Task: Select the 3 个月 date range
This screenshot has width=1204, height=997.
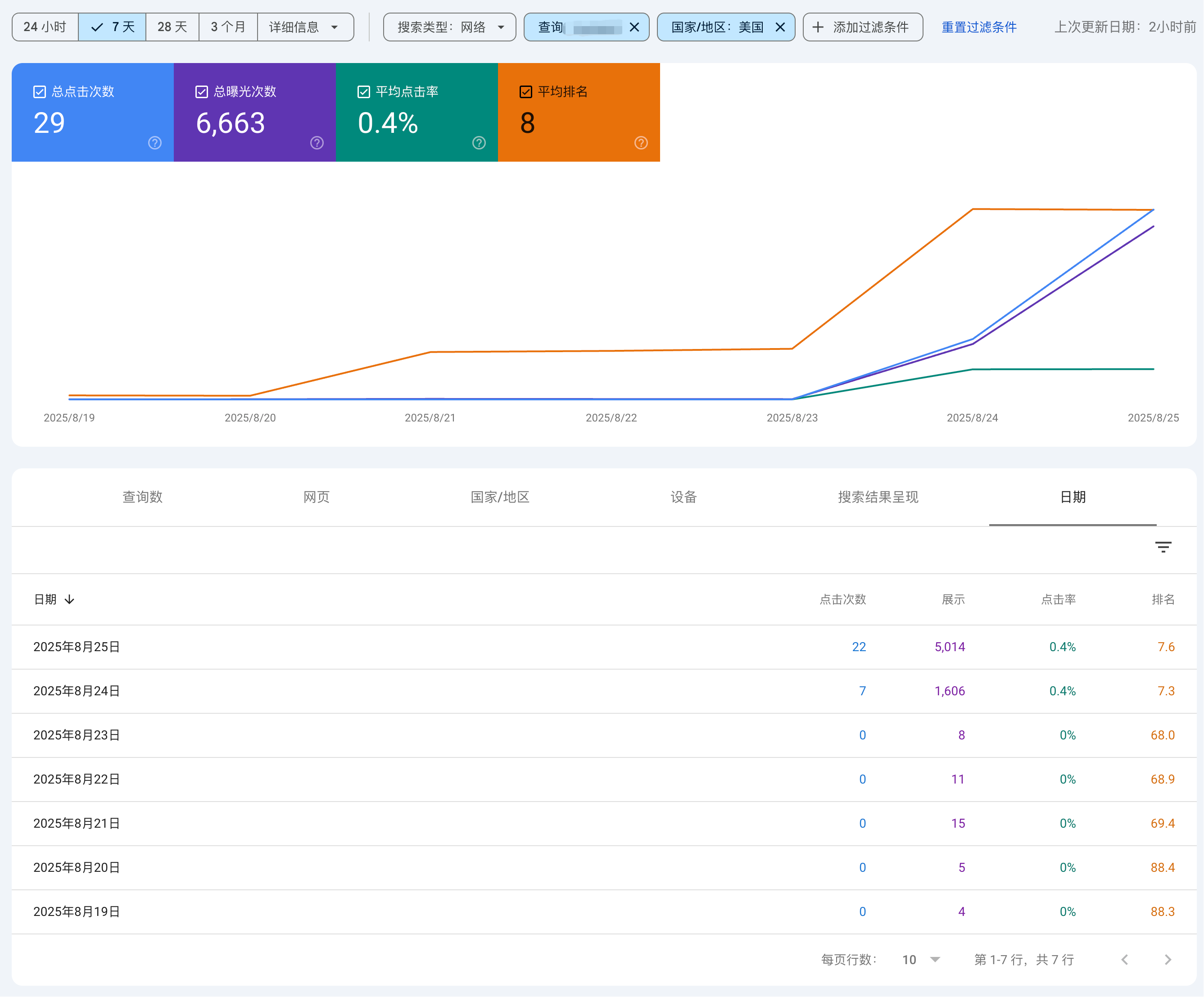Action: [228, 27]
